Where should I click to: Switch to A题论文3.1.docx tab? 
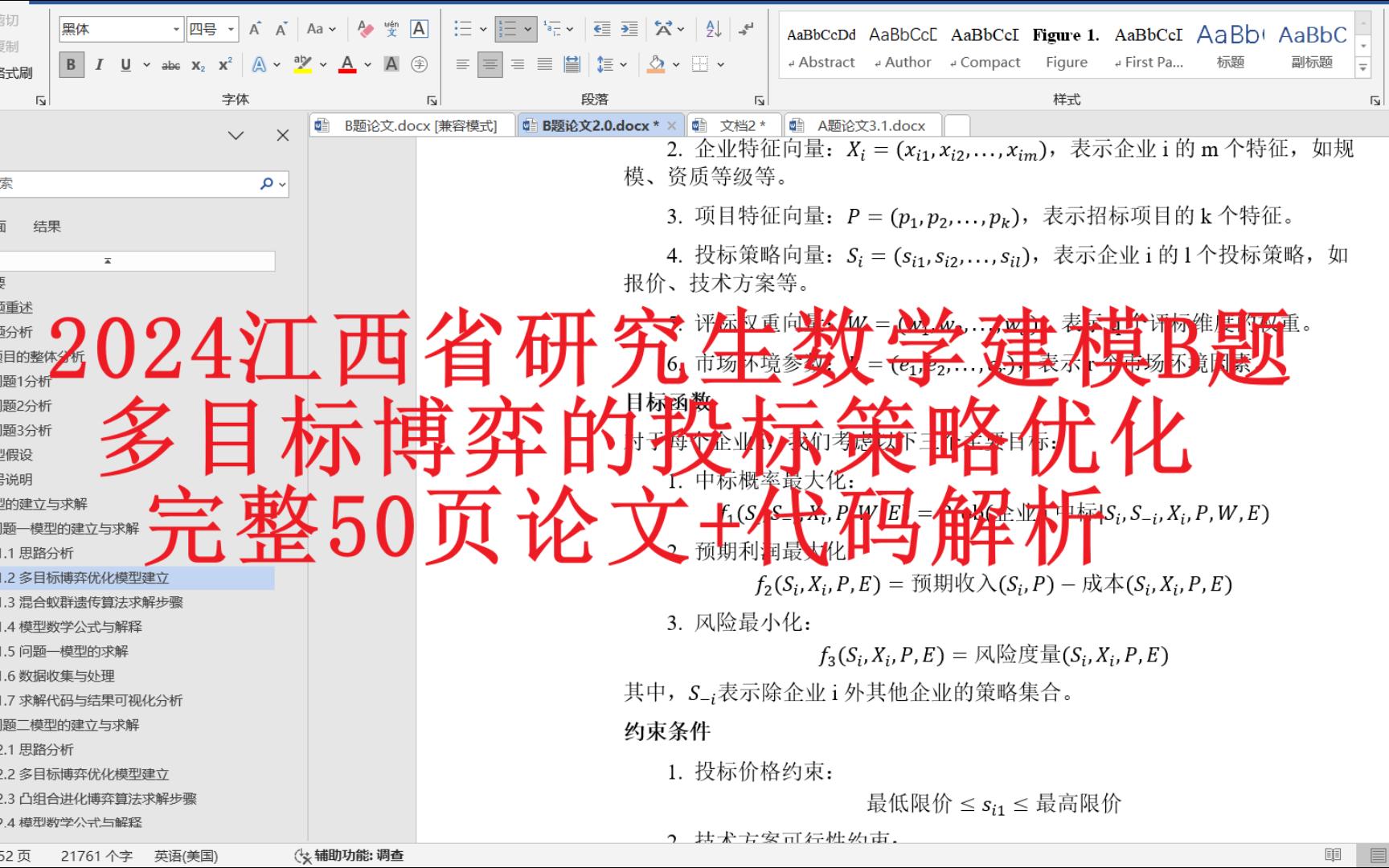pyautogui.click(x=862, y=125)
